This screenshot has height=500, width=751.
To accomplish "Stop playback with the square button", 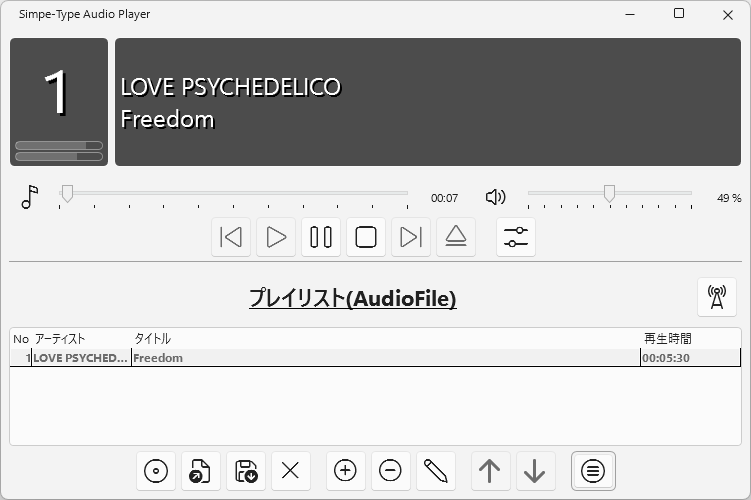I will point(366,237).
